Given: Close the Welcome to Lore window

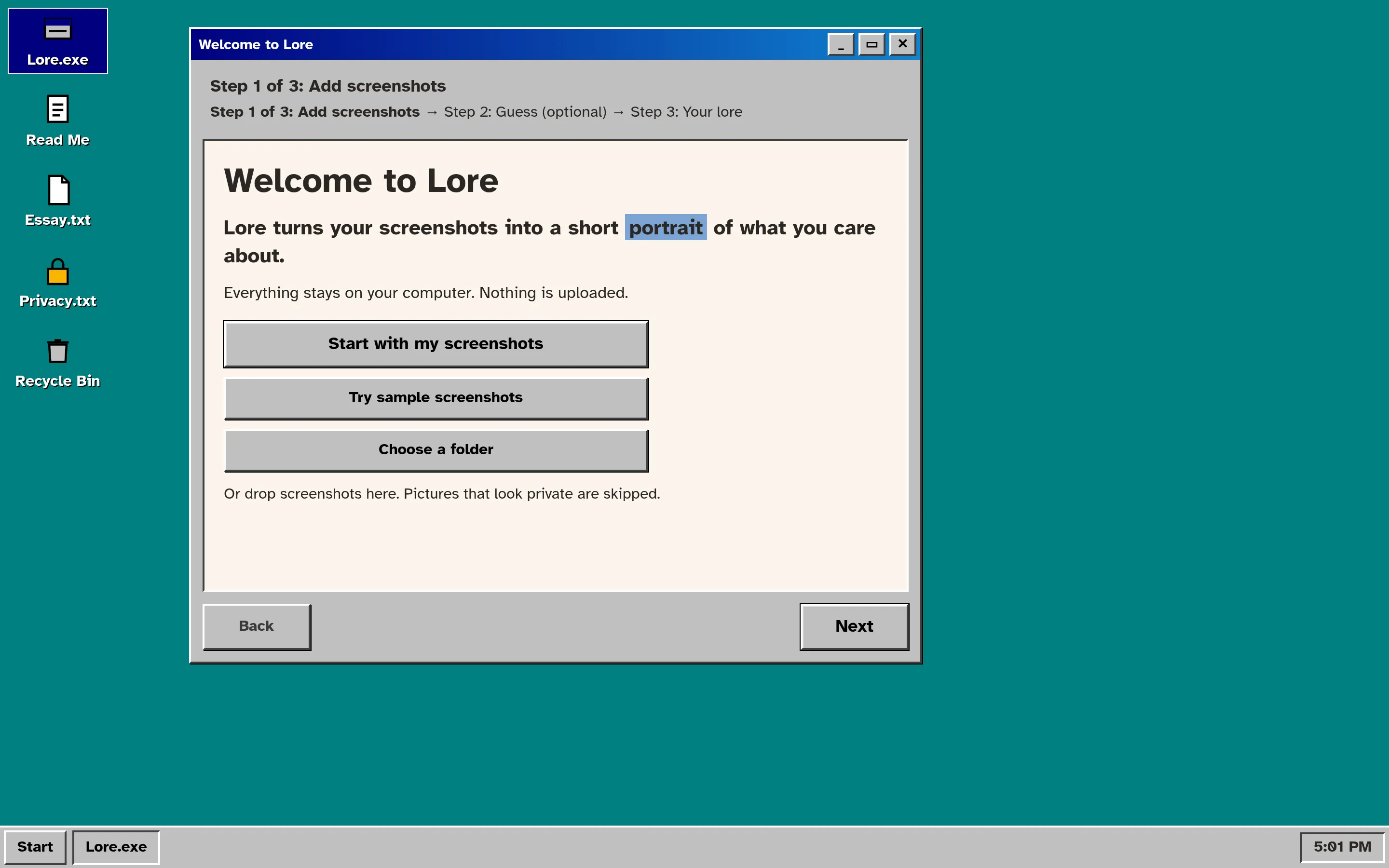Looking at the screenshot, I should [x=902, y=44].
